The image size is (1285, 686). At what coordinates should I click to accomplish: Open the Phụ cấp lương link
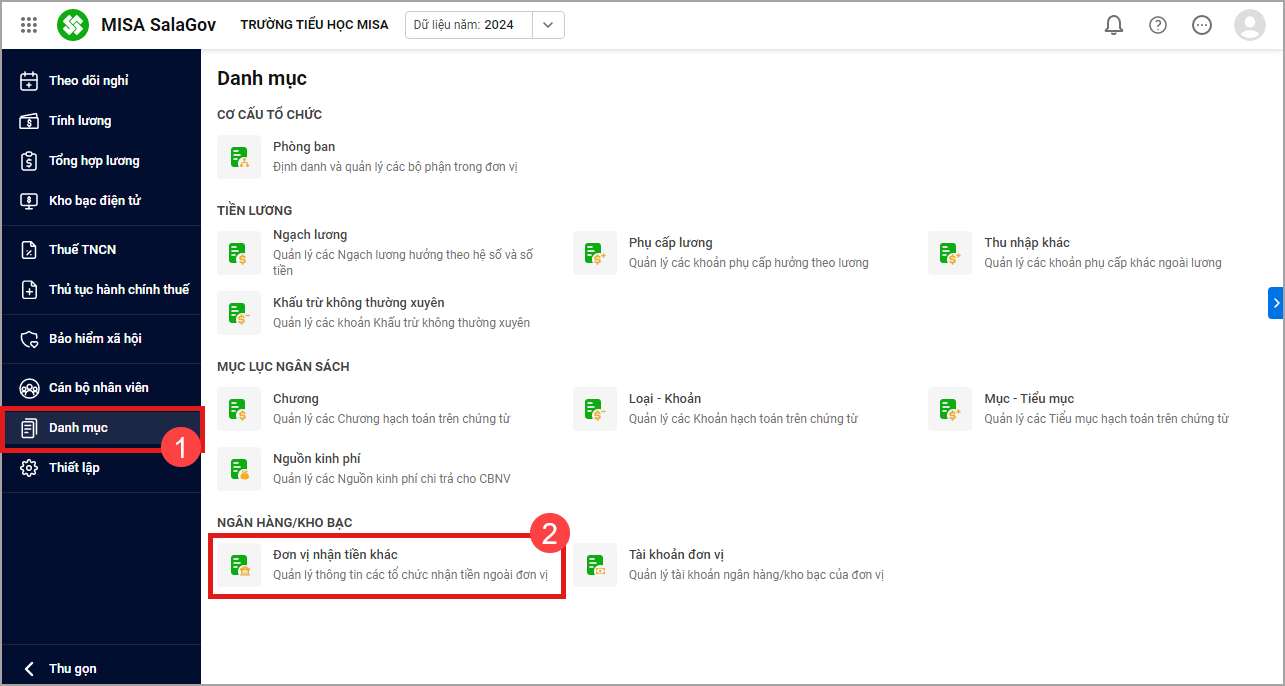tap(671, 243)
